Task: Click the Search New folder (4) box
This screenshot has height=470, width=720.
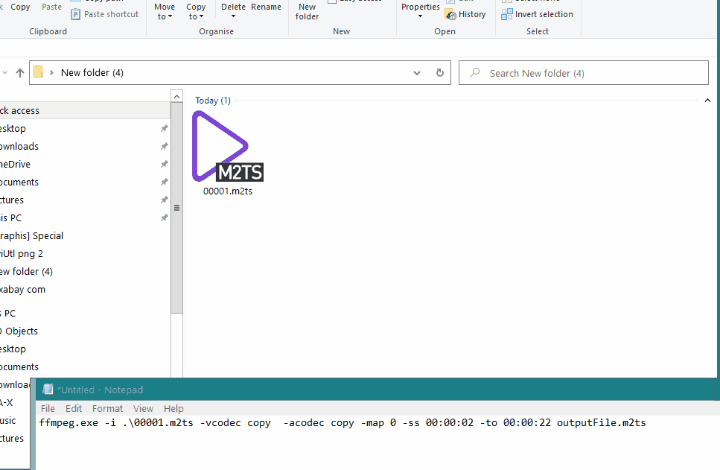Action: [x=583, y=73]
